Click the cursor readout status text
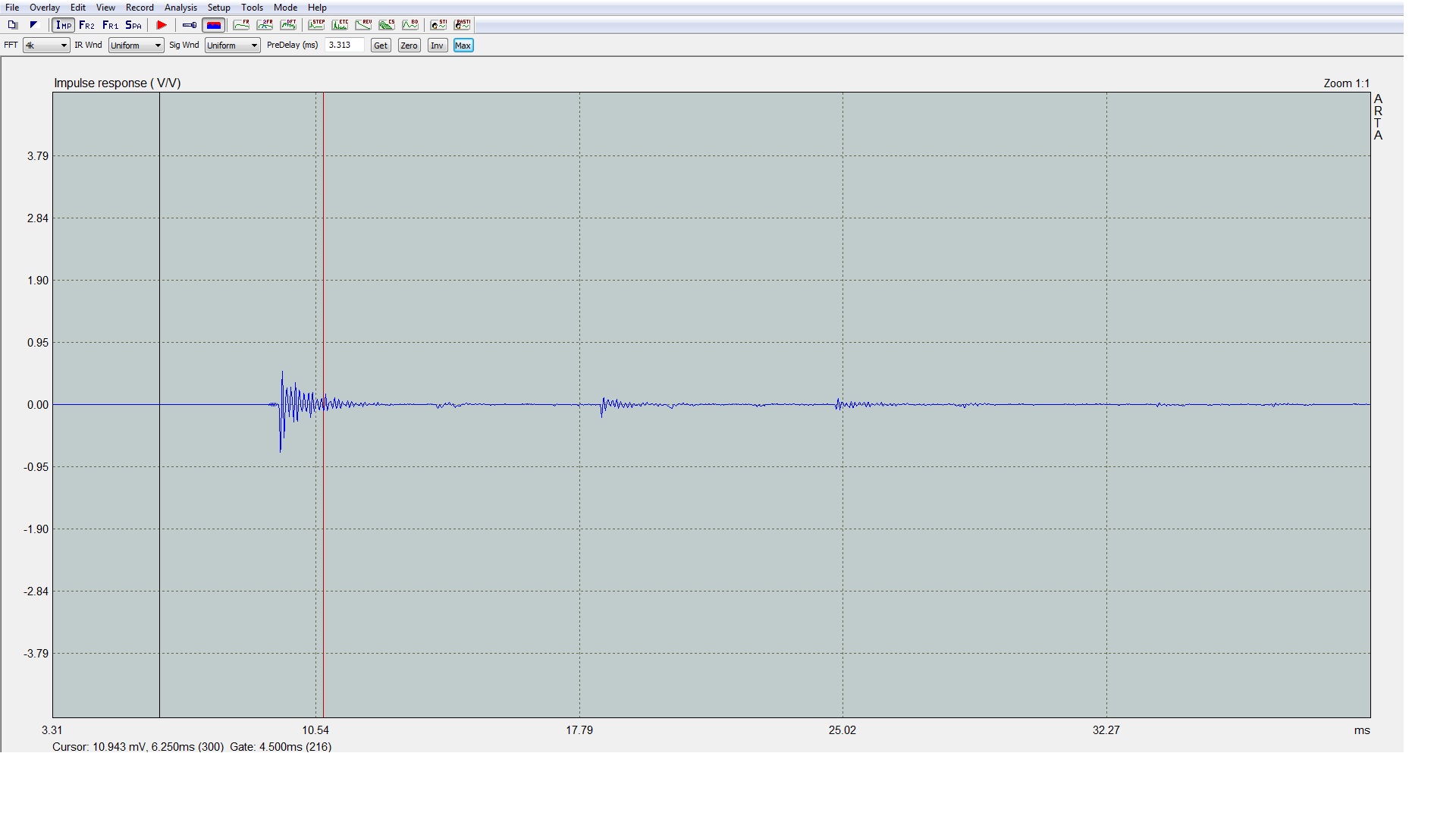1456x819 pixels. pos(138,747)
